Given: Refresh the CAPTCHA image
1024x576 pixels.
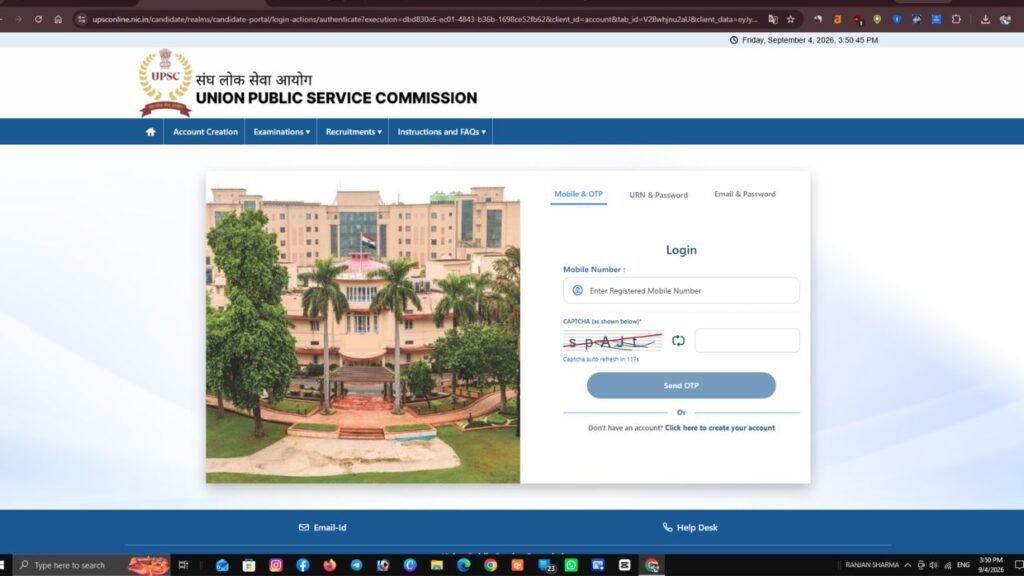Looking at the screenshot, I should click(x=679, y=340).
